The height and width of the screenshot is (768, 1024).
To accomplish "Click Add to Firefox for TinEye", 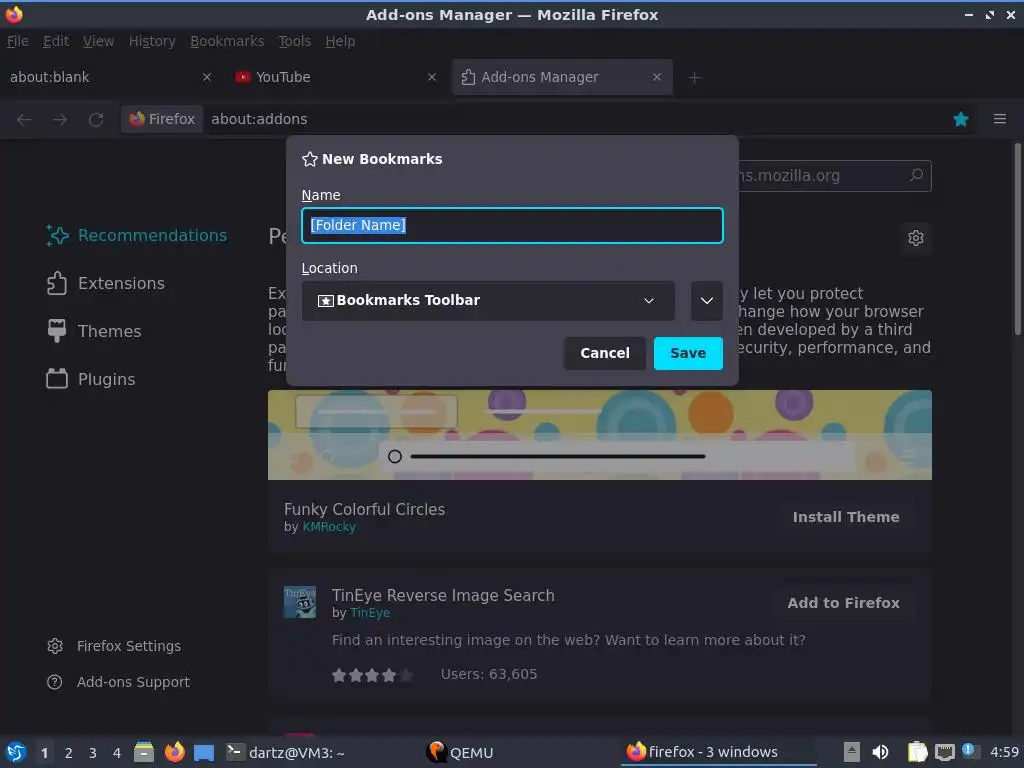I will (x=843, y=603).
